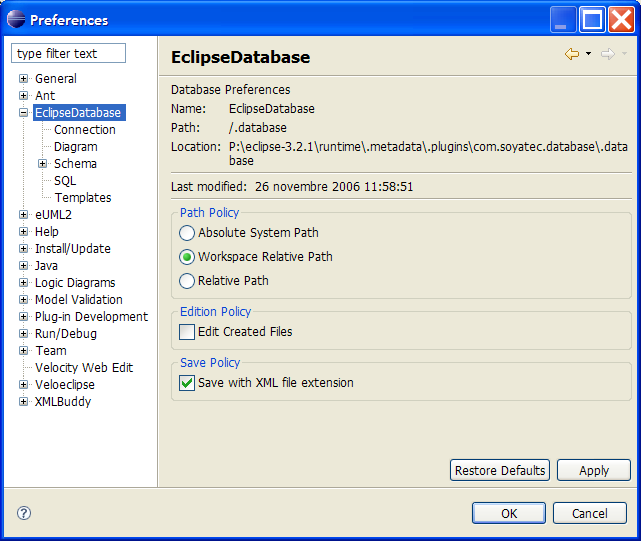Expand the Team tree node

pos(24,351)
